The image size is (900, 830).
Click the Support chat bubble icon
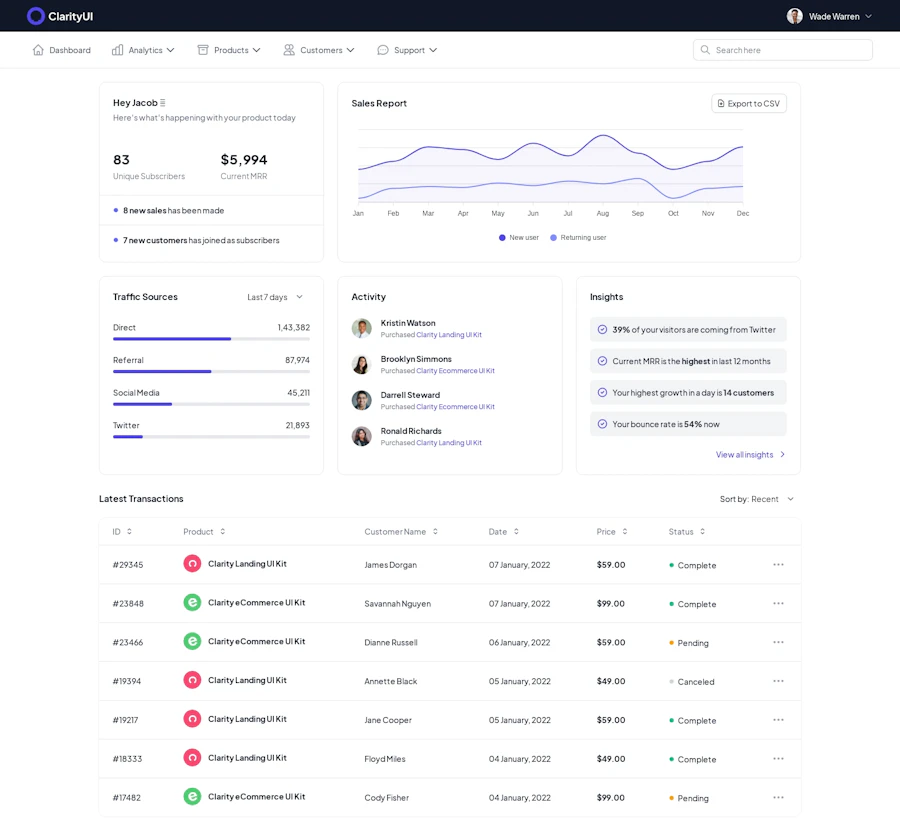click(382, 50)
